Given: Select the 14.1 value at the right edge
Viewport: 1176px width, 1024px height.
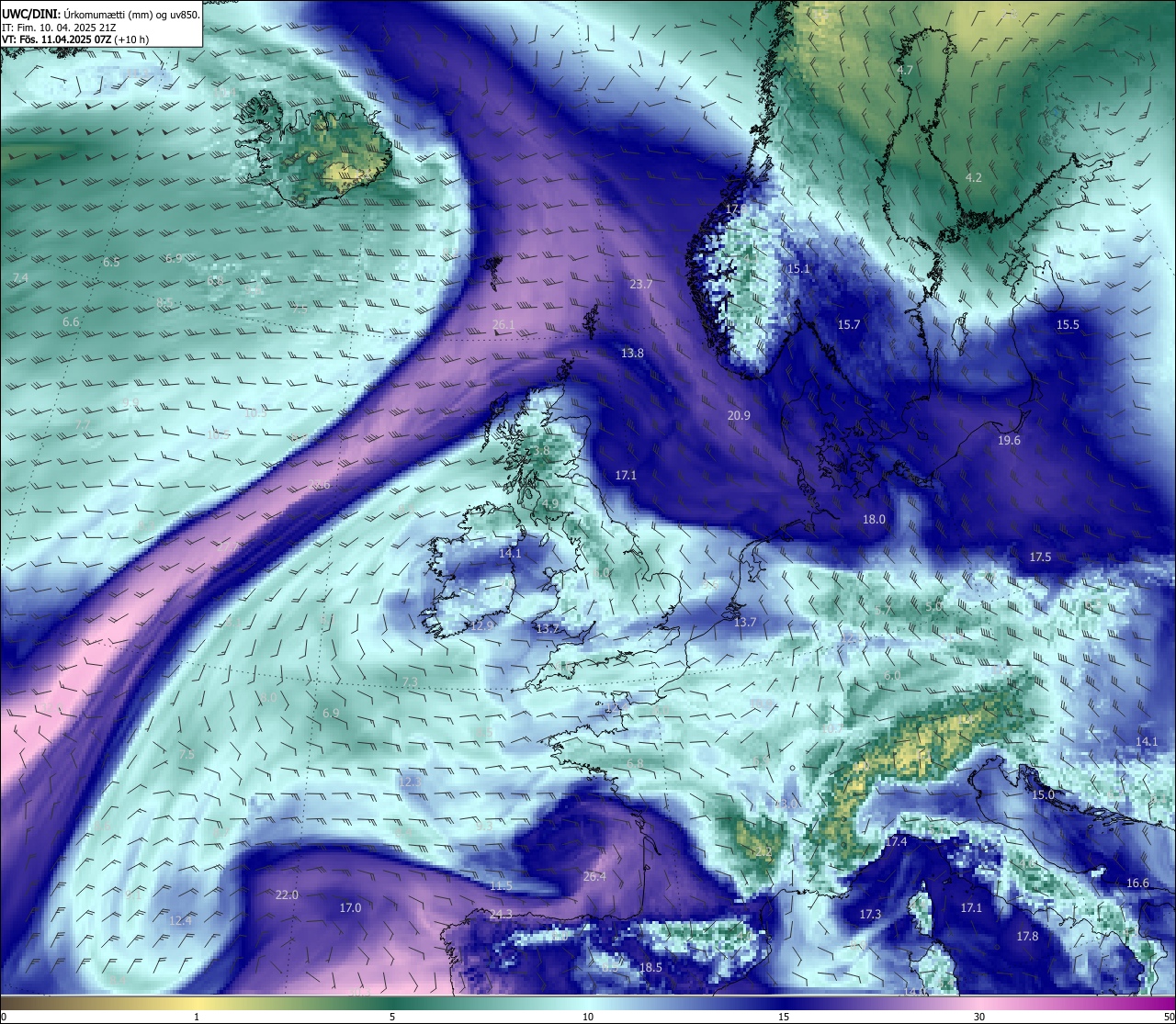Looking at the screenshot, I should (1147, 742).
